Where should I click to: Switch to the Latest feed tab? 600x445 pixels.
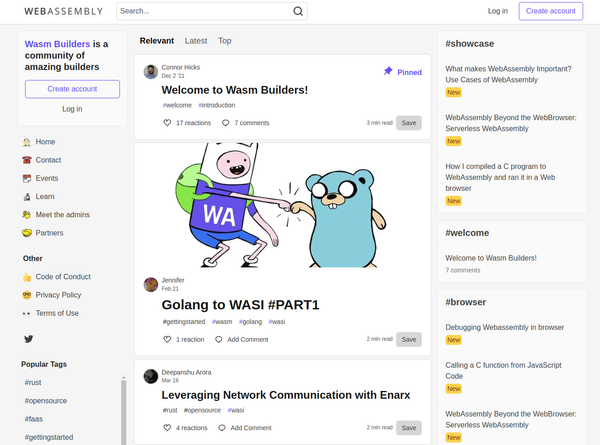point(196,41)
